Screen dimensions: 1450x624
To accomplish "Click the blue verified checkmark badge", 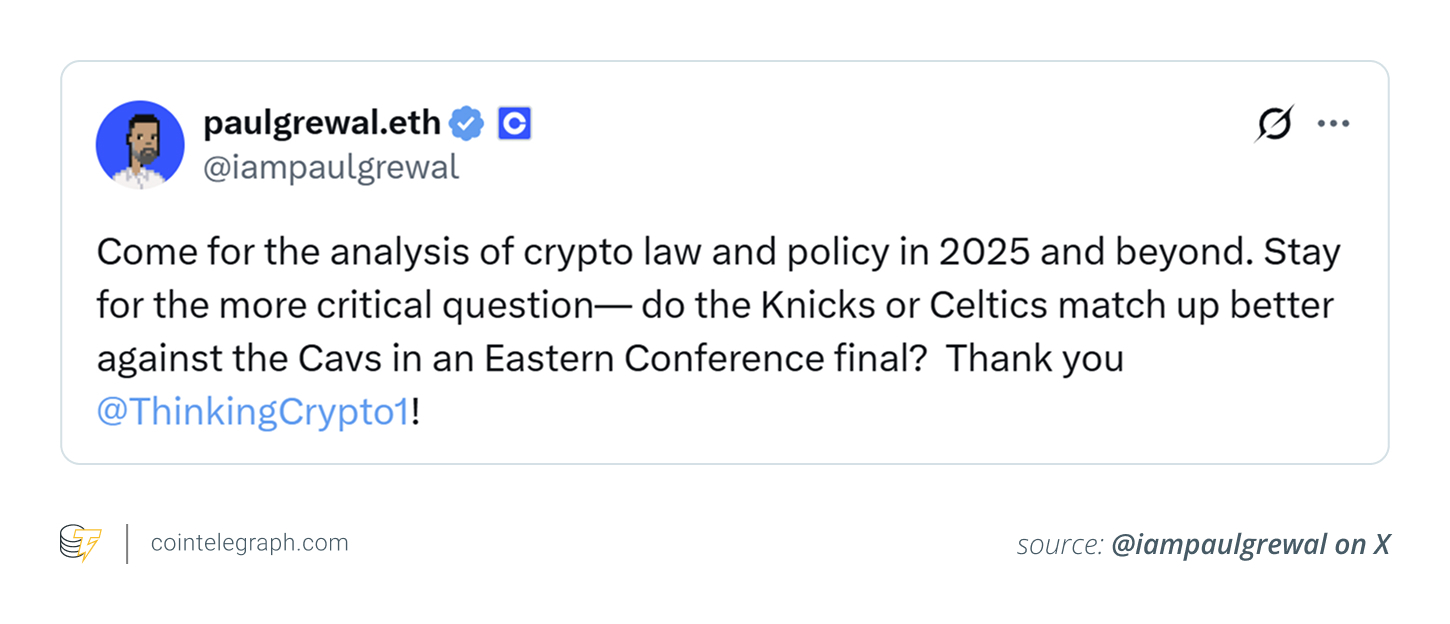I will pyautogui.click(x=468, y=122).
